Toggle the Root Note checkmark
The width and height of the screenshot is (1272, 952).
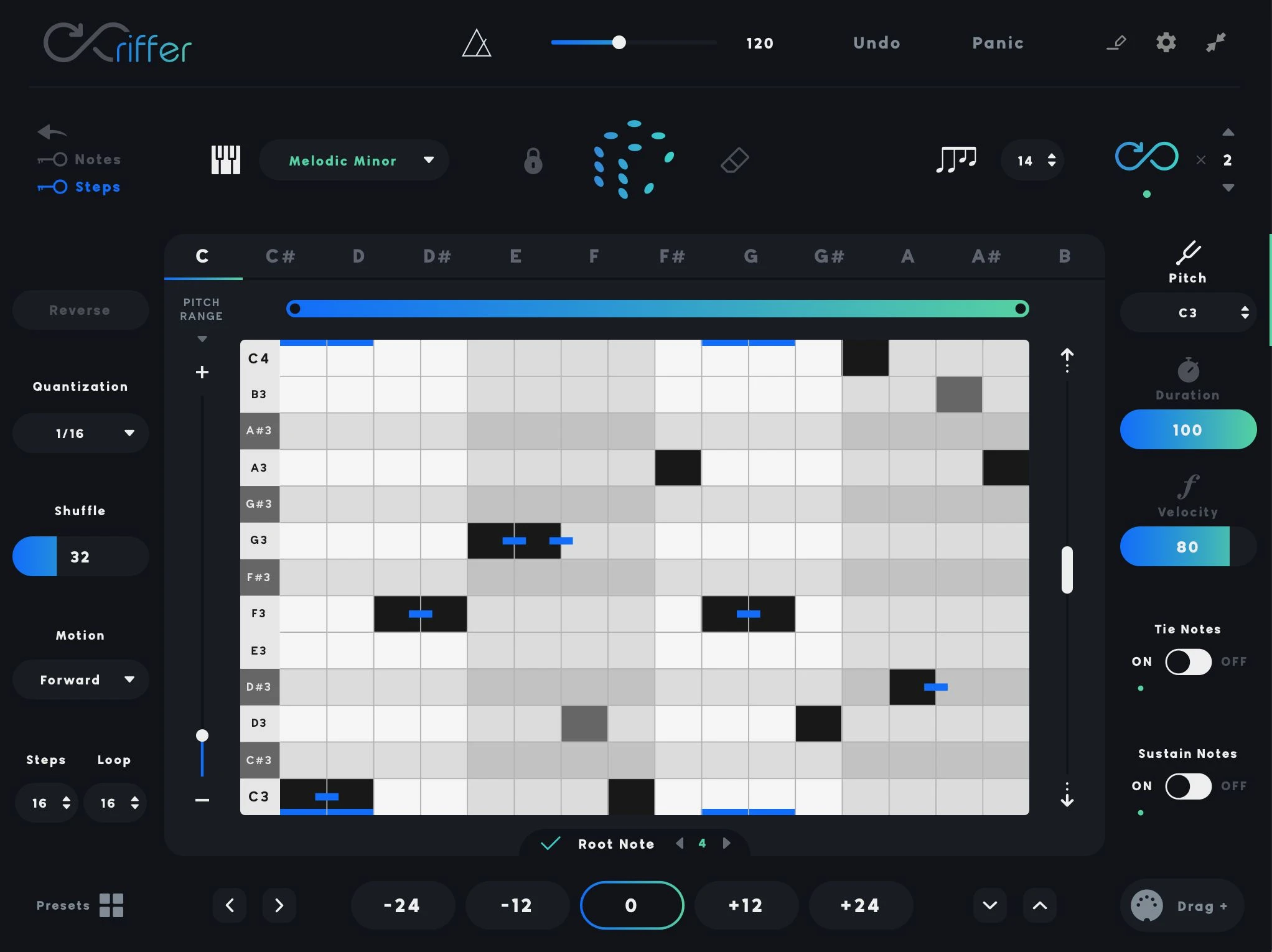(x=551, y=844)
